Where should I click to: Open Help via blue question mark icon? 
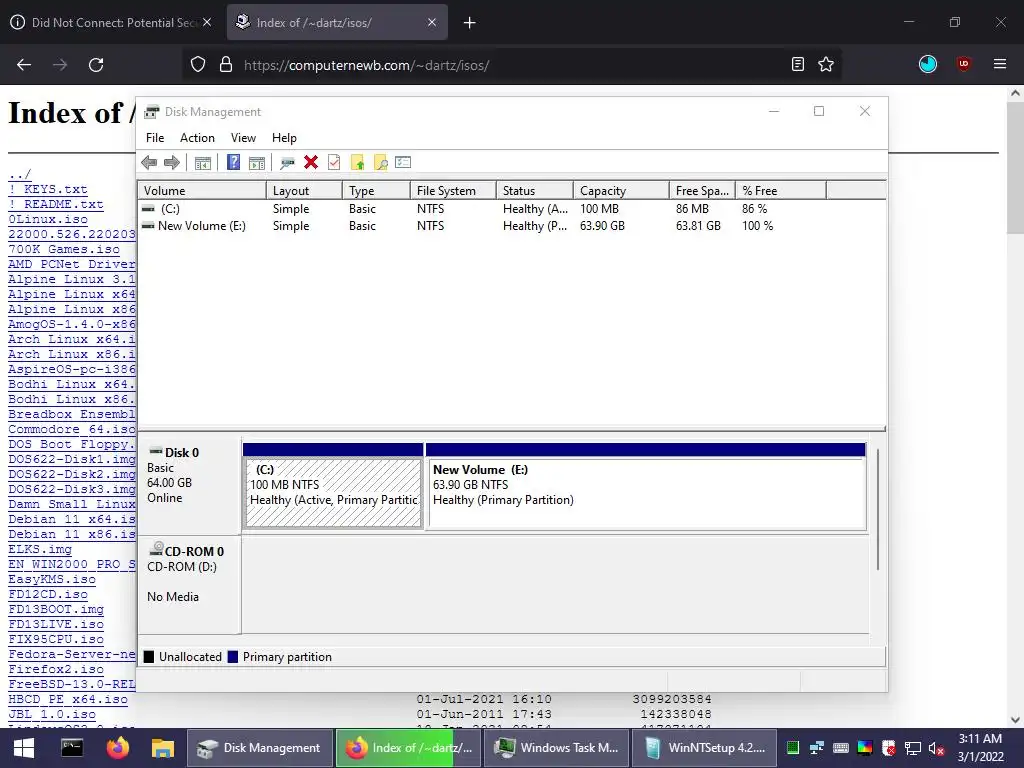[233, 163]
